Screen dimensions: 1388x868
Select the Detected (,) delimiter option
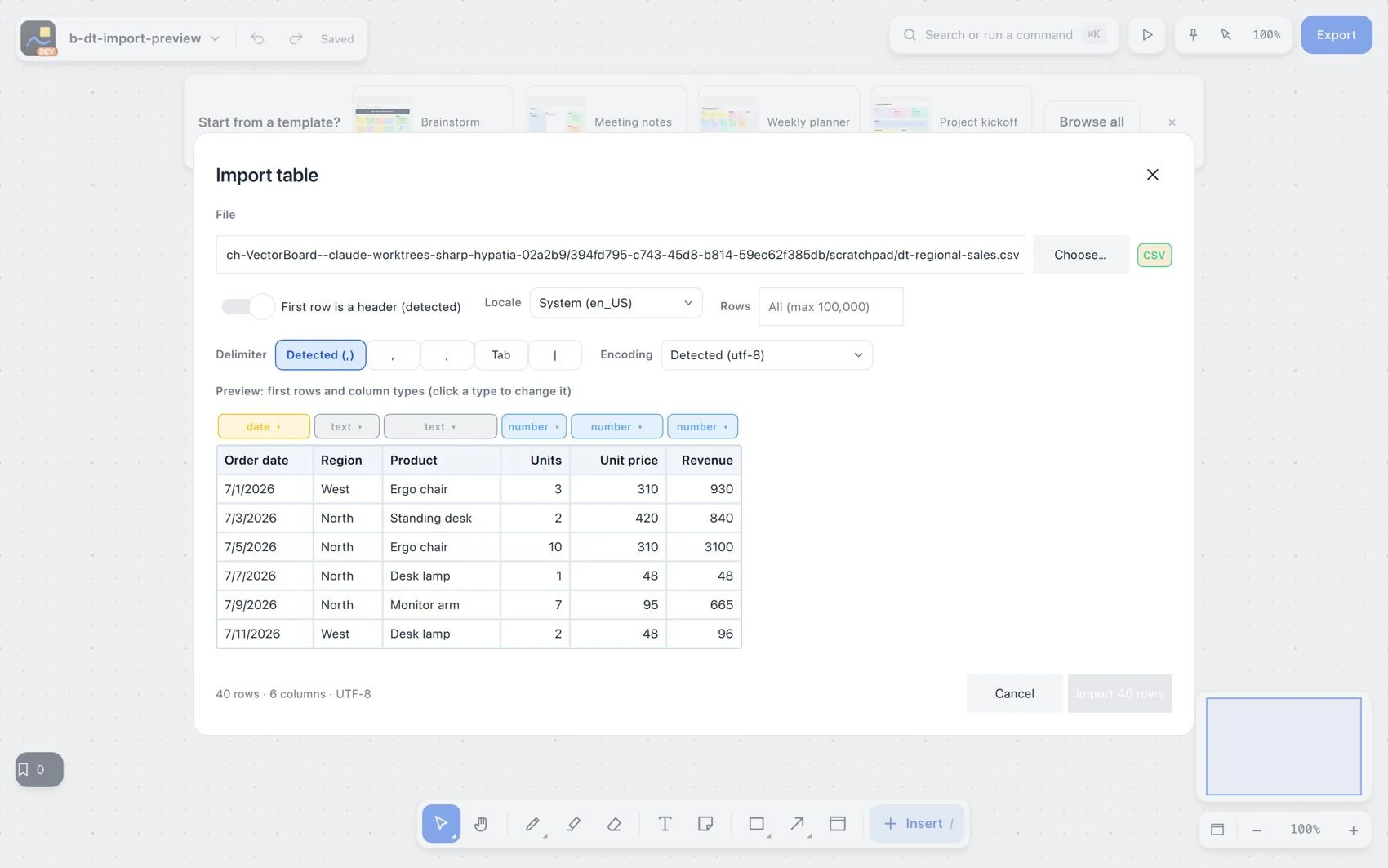pyautogui.click(x=320, y=354)
